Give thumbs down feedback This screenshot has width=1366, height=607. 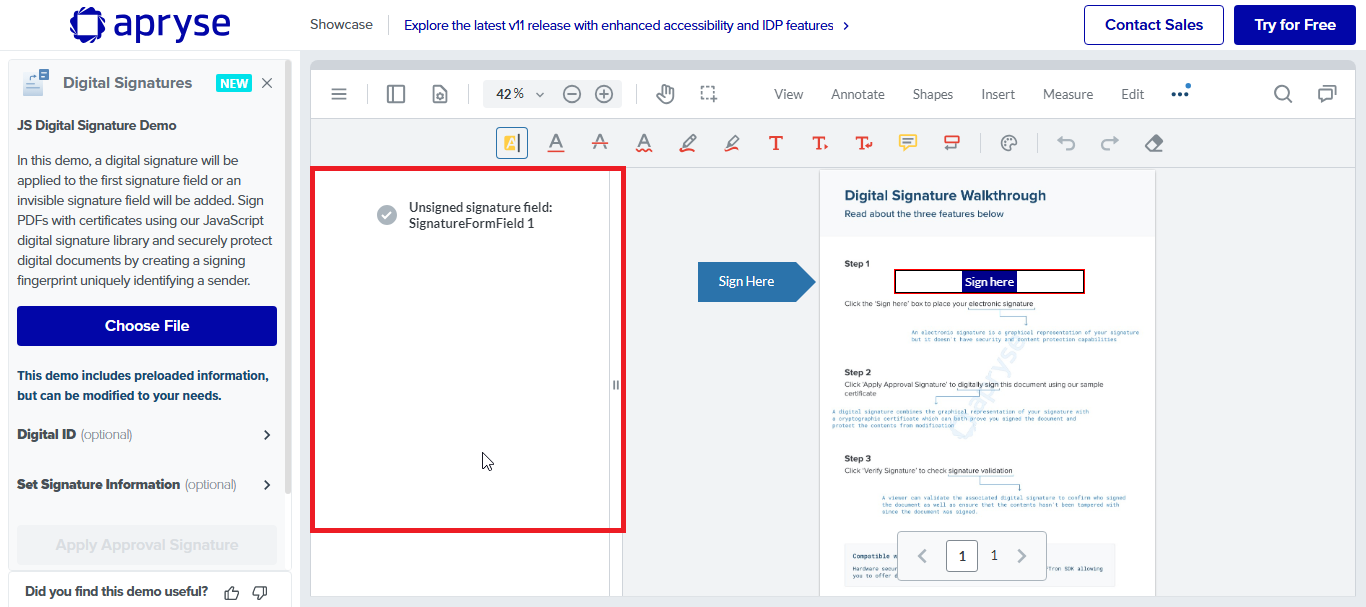[260, 592]
